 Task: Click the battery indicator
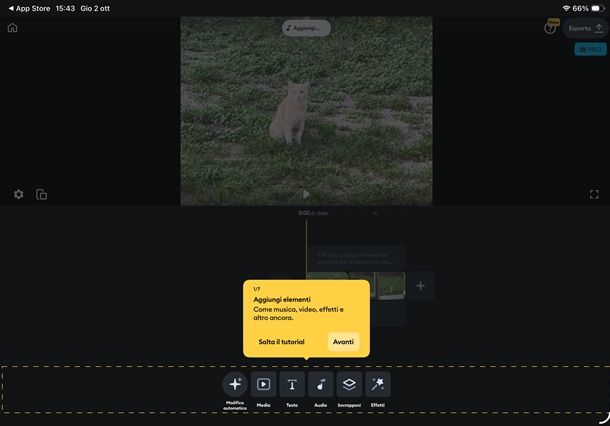[x=598, y=8]
